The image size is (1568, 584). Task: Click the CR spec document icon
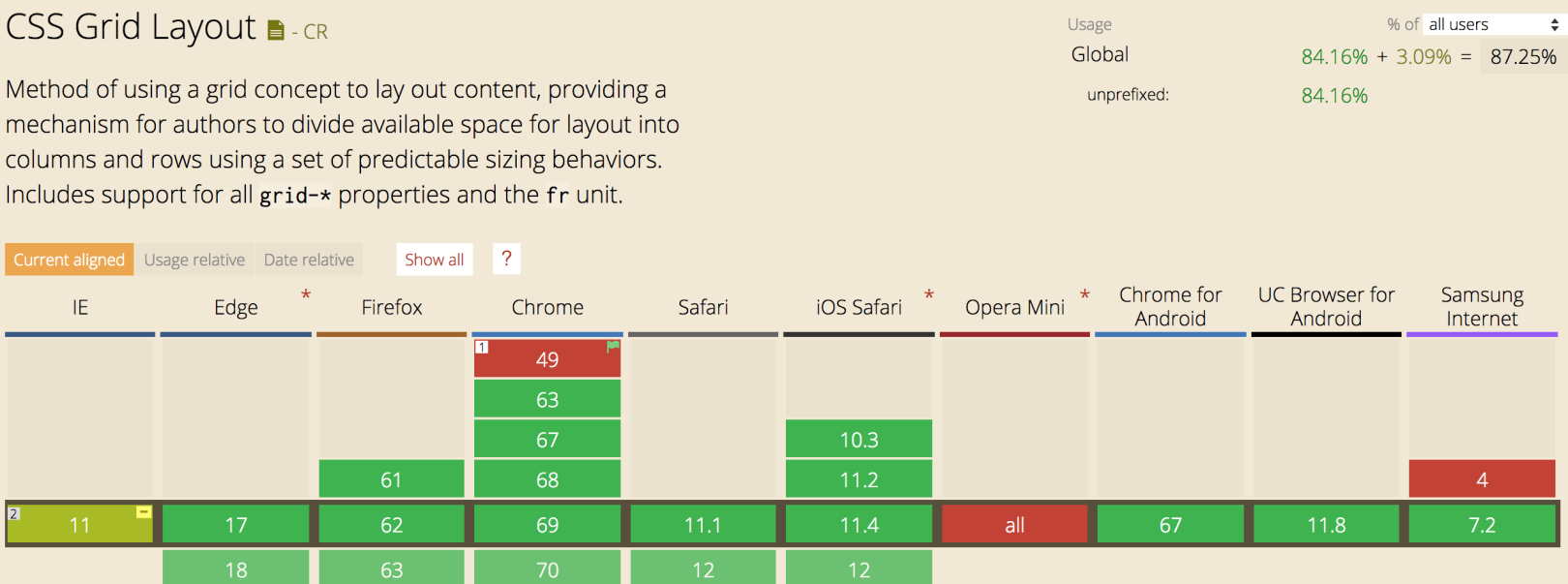click(276, 31)
